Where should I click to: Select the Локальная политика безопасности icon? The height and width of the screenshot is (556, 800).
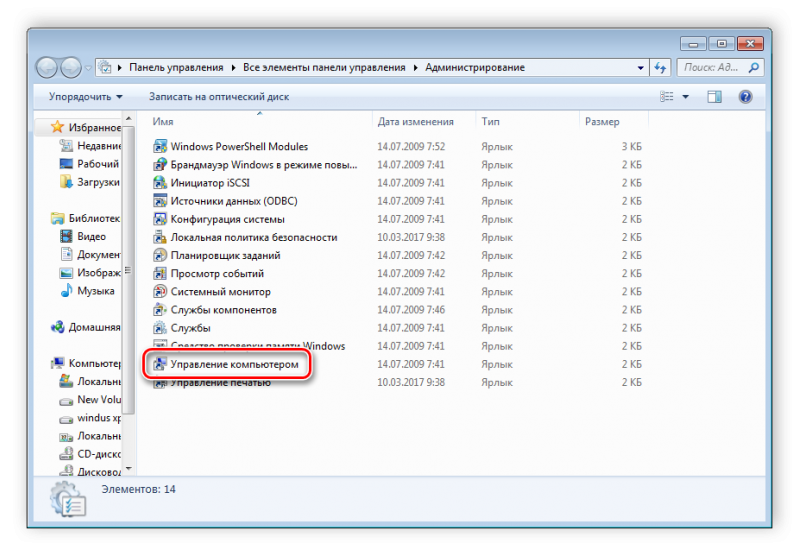[x=160, y=237]
